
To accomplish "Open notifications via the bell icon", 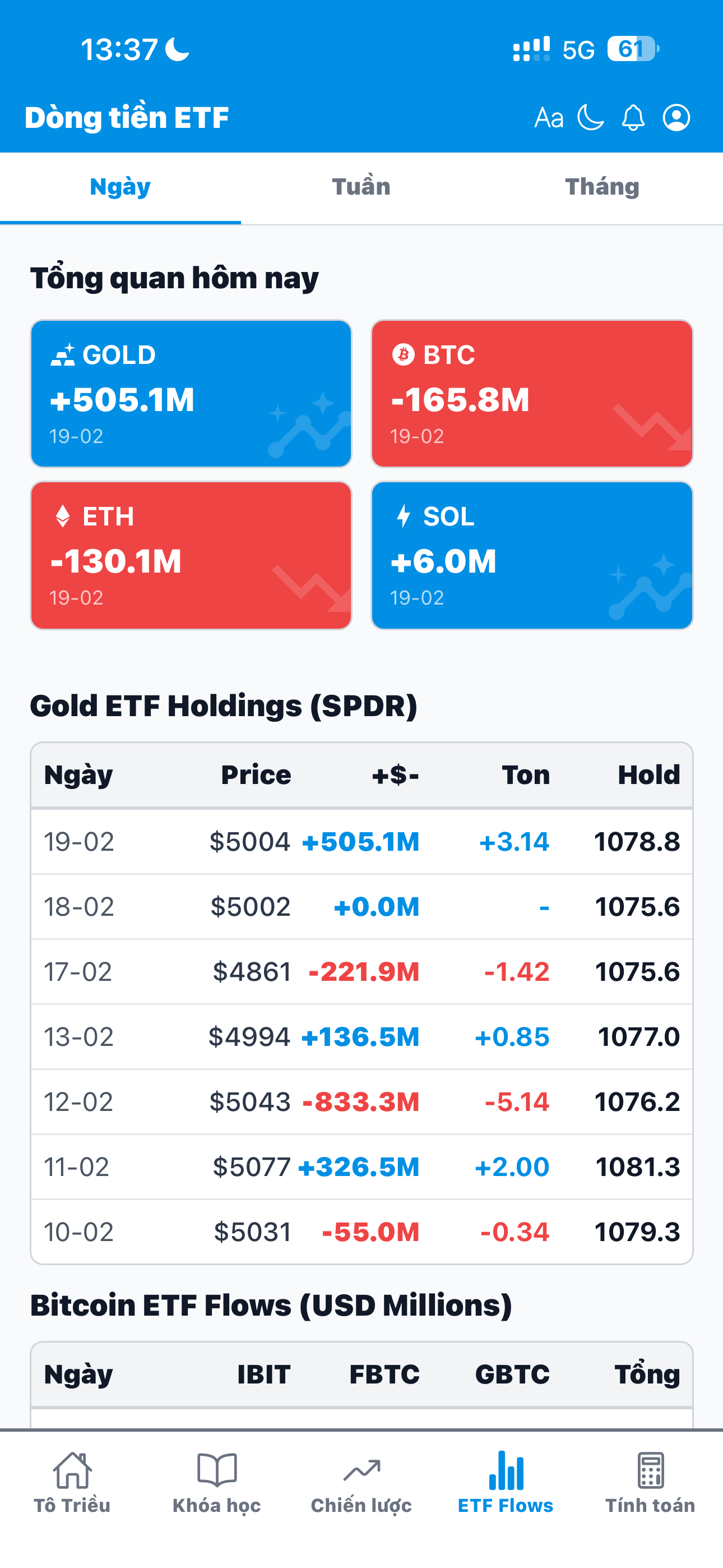I will point(633,117).
